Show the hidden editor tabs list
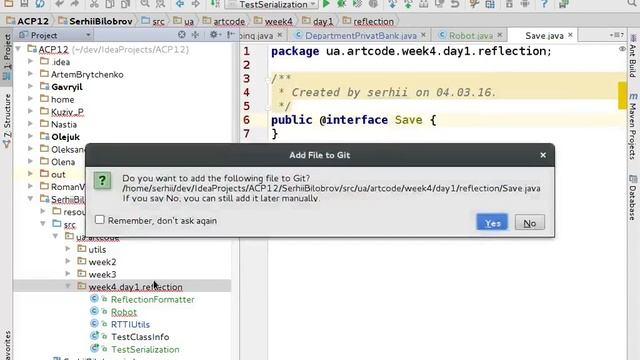Viewport: 640px width, 360px height. (617, 35)
